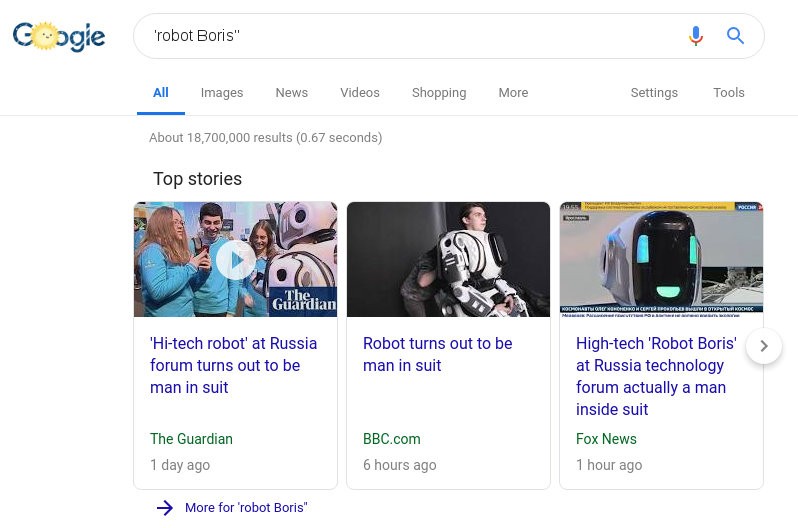The height and width of the screenshot is (528, 798).
Task: Go to the Videos tab
Action: pos(360,93)
